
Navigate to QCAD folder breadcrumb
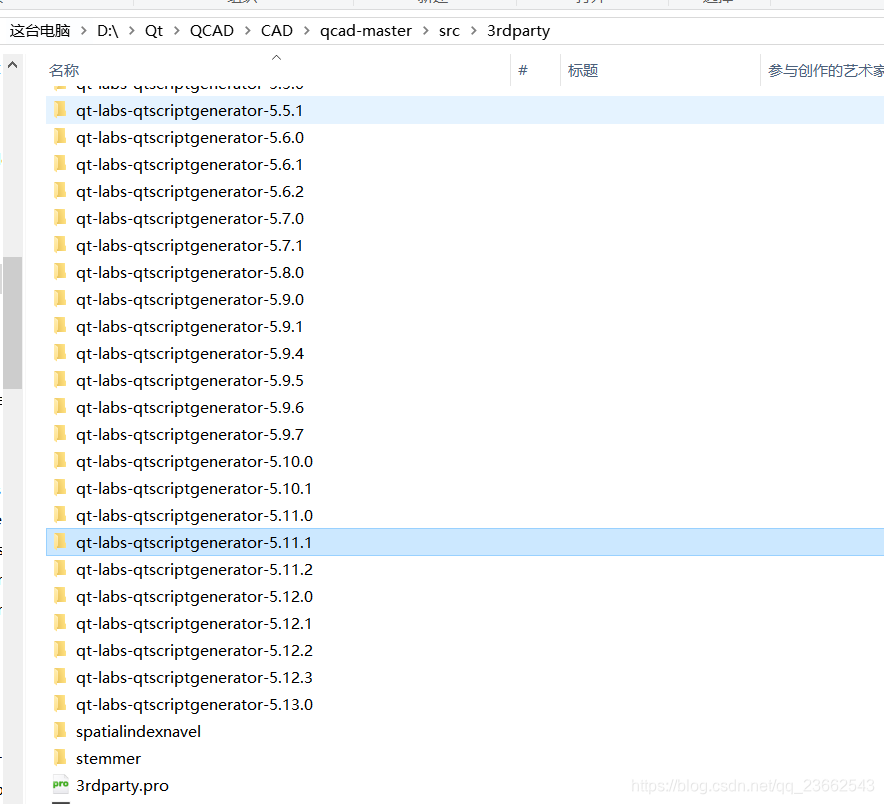(x=211, y=30)
